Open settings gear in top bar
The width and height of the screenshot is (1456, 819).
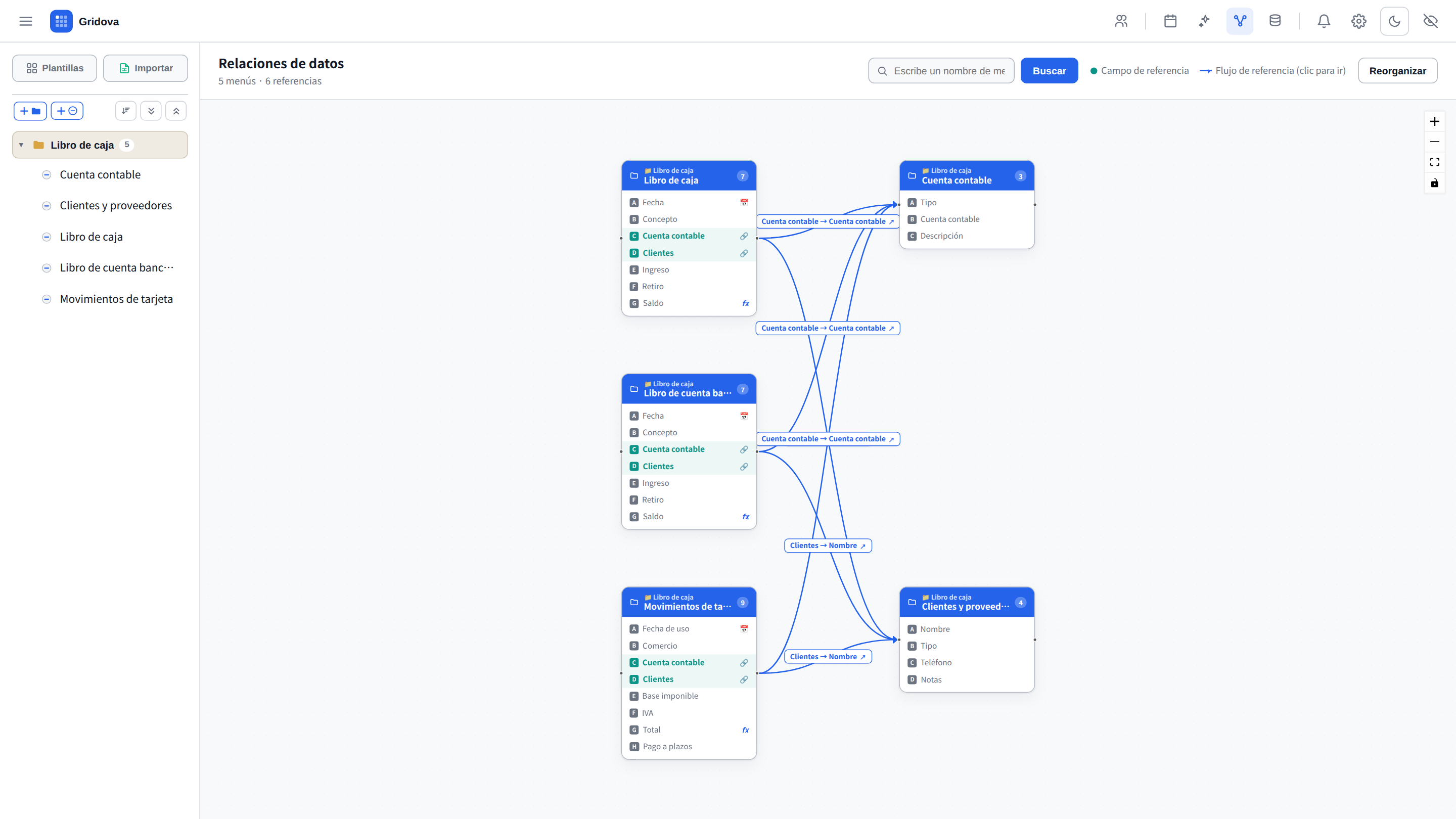coord(1359,21)
